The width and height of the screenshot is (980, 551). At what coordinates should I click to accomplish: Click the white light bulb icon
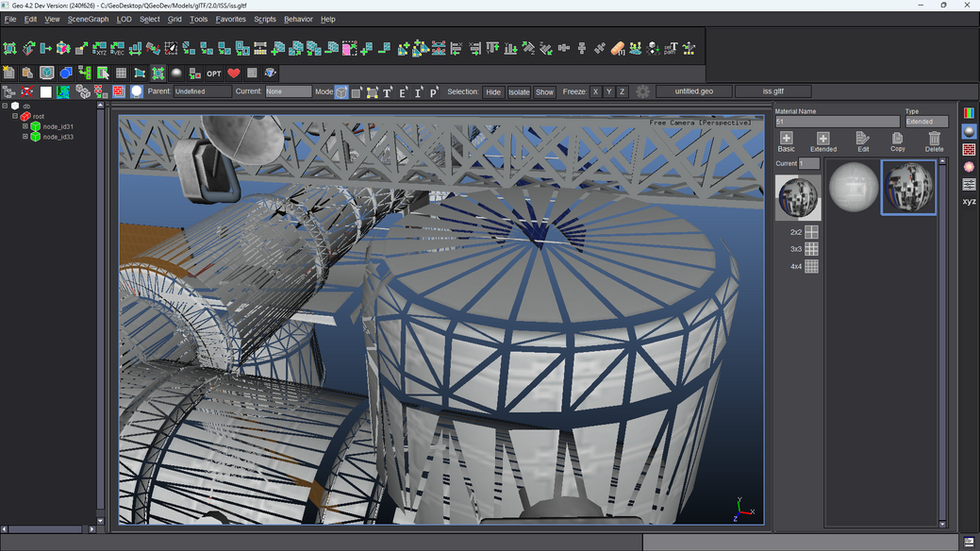[136, 92]
